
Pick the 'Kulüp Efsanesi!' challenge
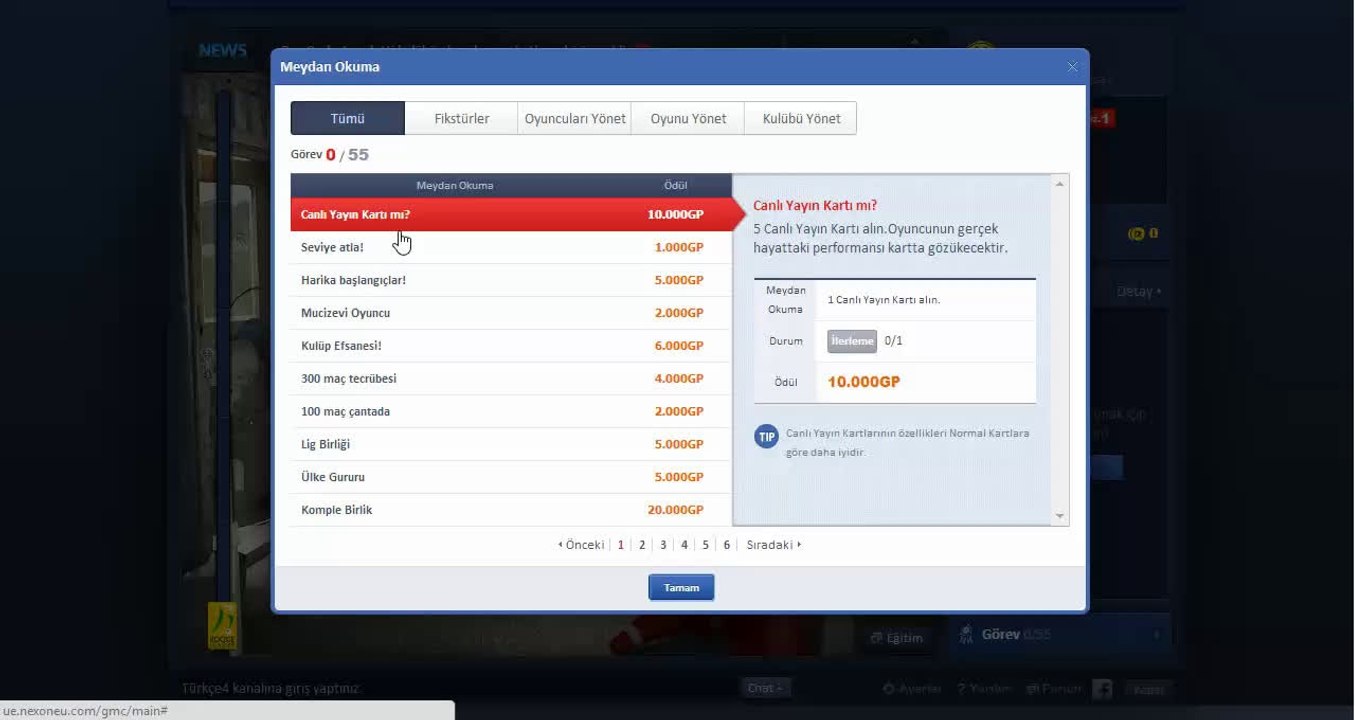click(511, 346)
